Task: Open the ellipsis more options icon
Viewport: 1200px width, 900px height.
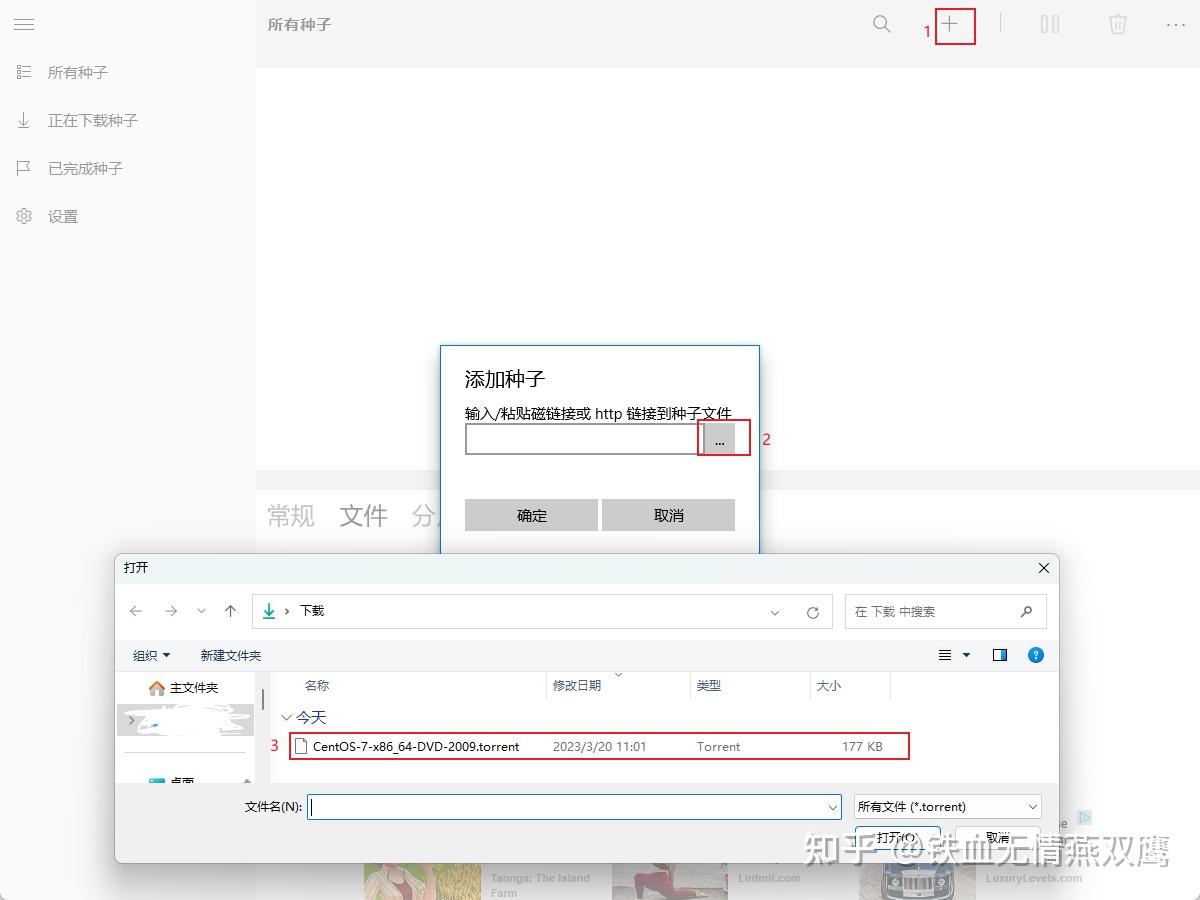Action: pos(1177,24)
